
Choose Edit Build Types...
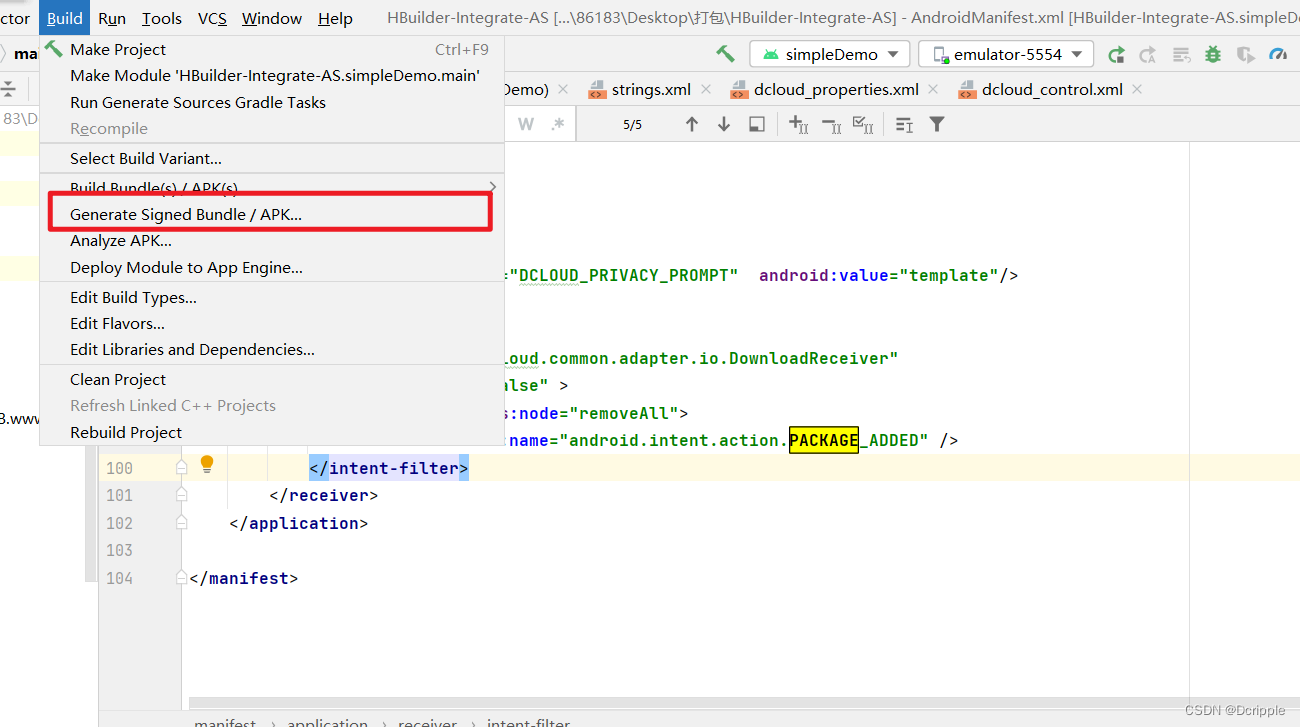click(271, 297)
